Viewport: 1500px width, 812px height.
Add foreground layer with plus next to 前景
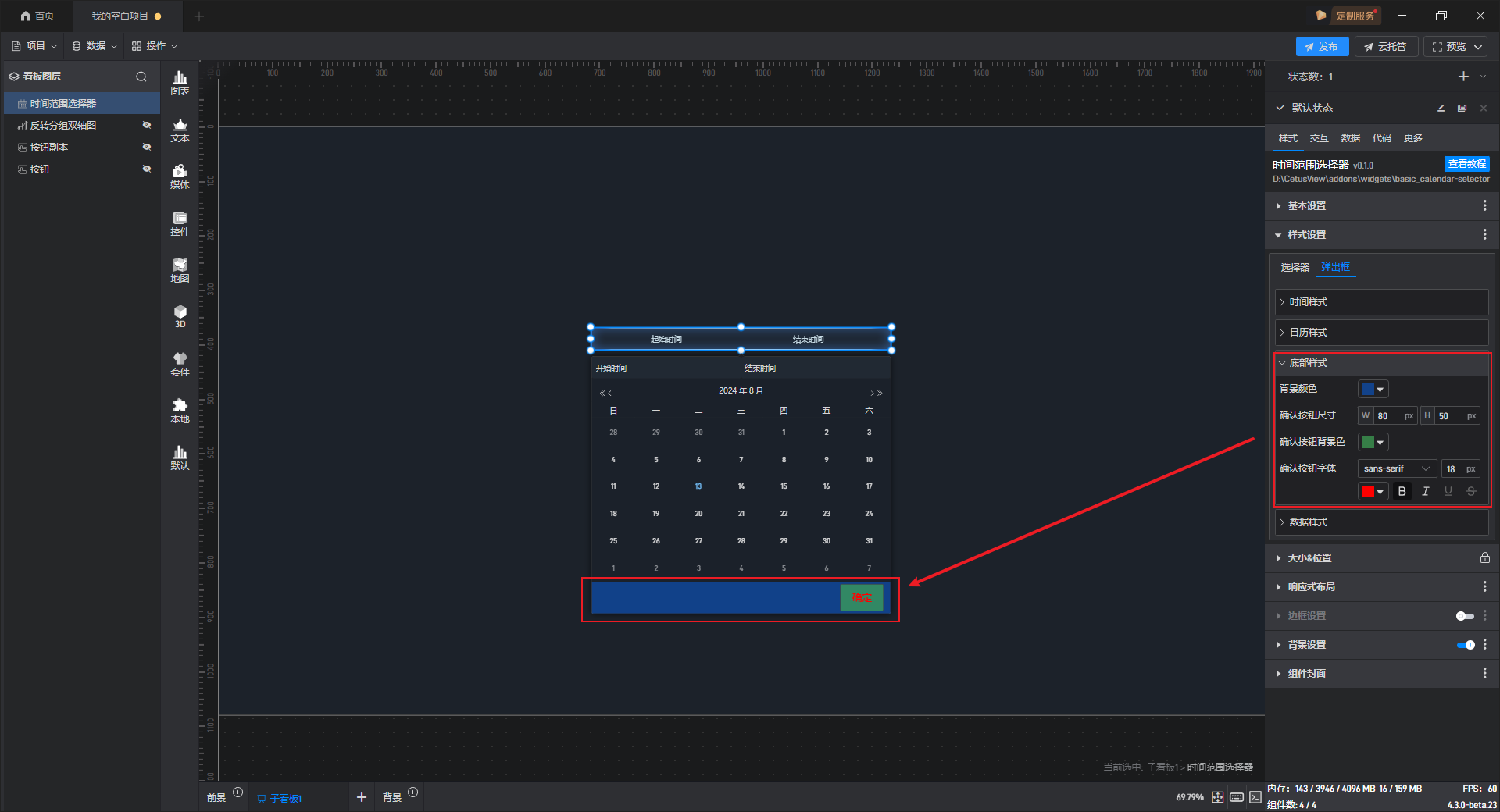click(x=238, y=792)
